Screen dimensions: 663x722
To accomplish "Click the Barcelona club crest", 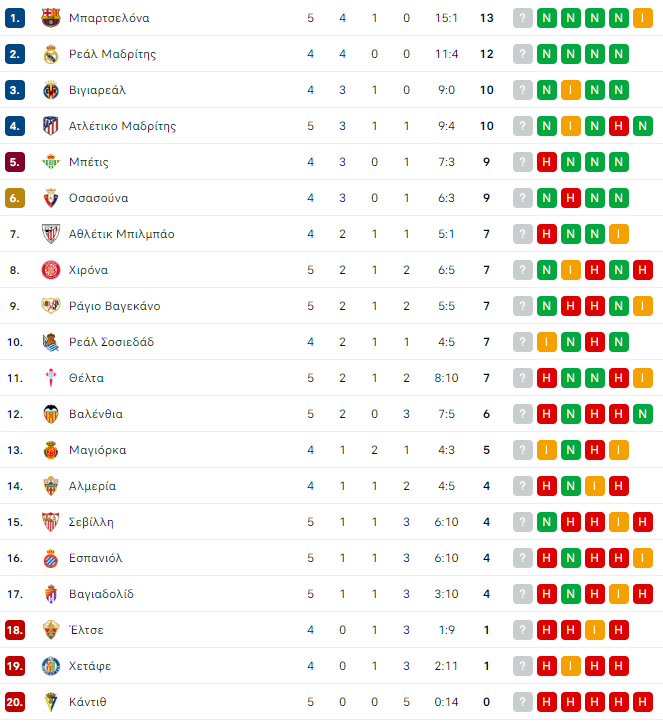I will [51, 18].
